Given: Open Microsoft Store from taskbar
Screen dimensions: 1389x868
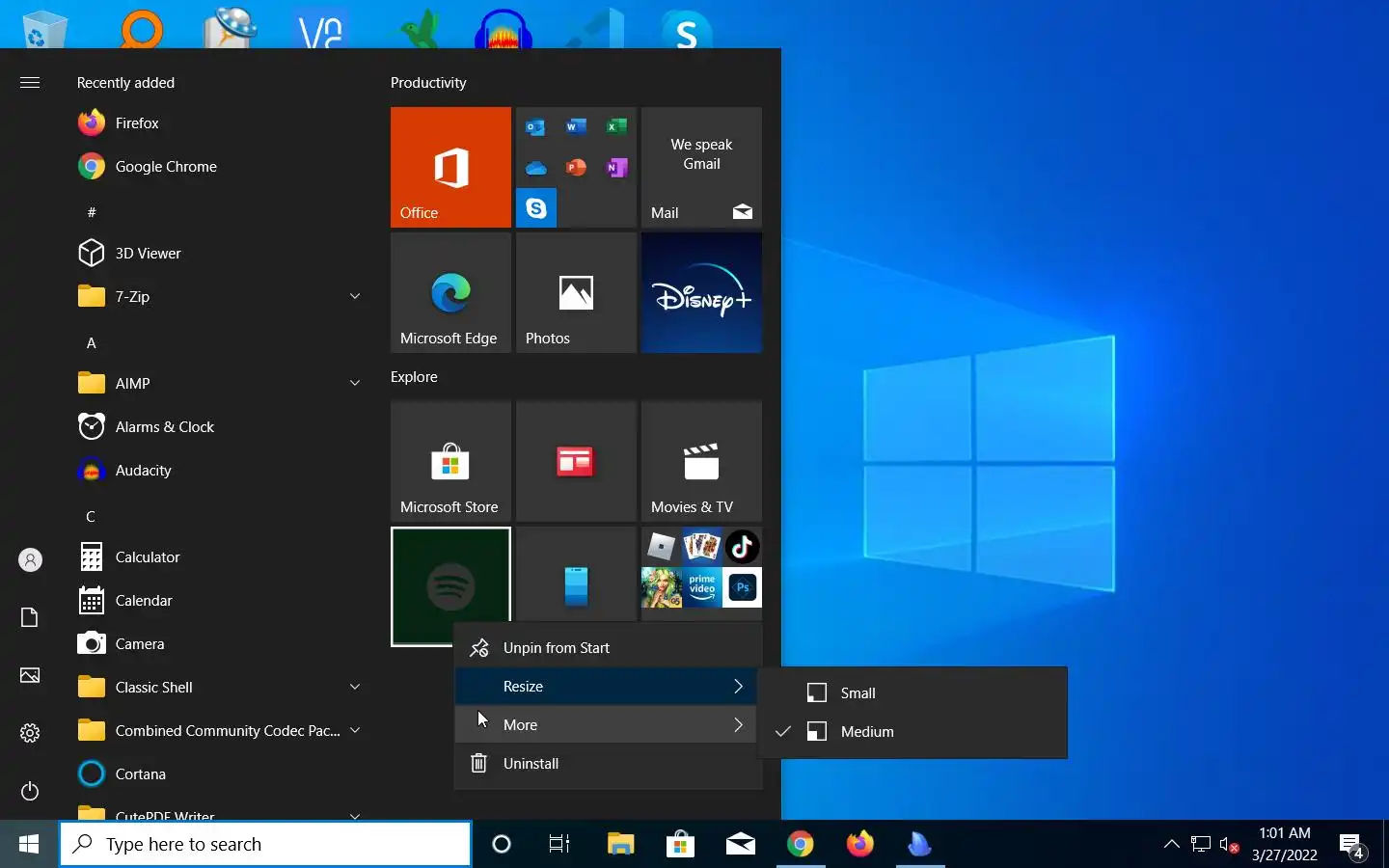Looking at the screenshot, I should 680,844.
